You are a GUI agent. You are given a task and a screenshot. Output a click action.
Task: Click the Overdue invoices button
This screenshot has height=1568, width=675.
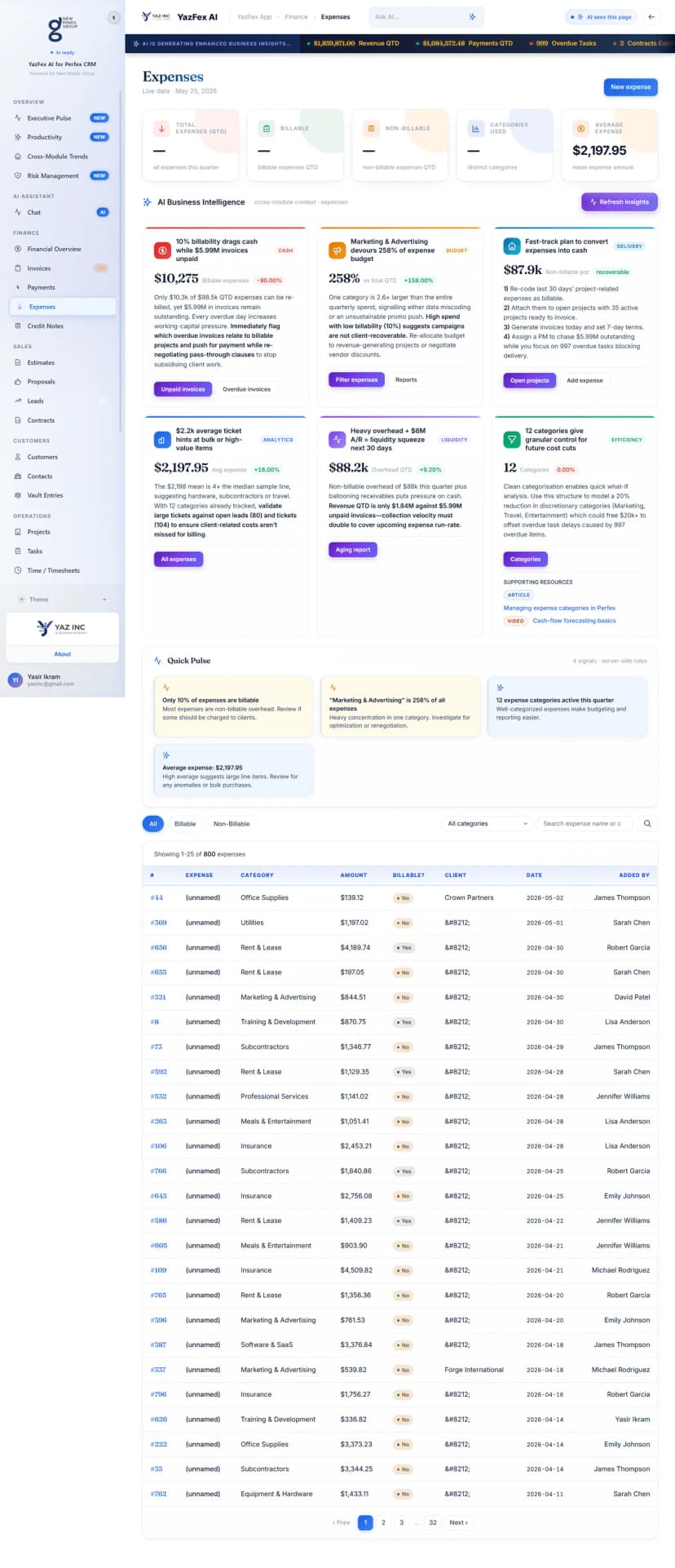[246, 389]
